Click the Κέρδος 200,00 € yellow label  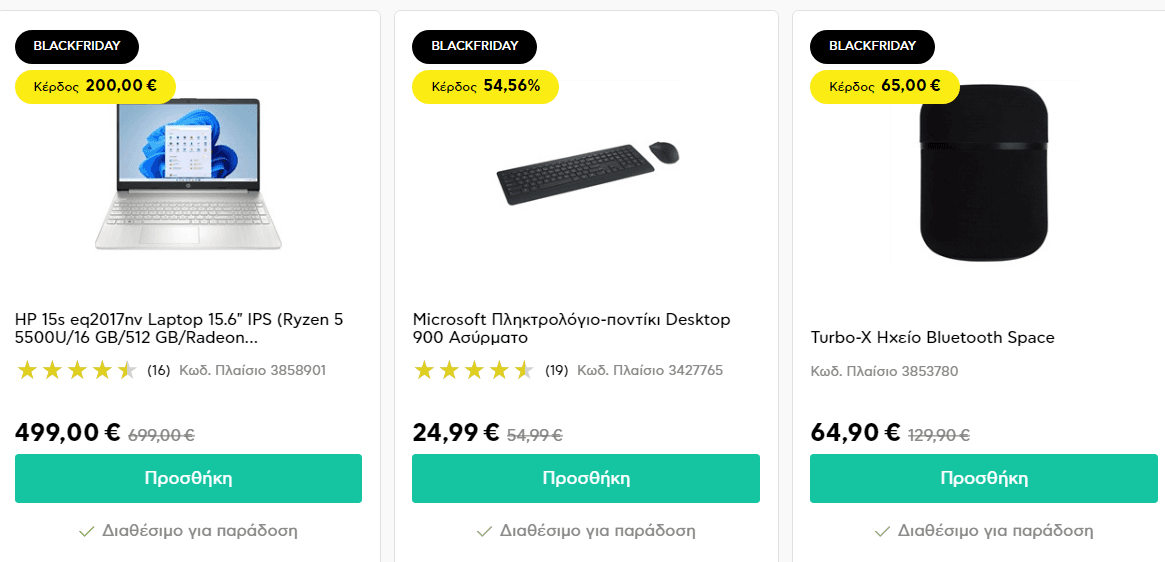pyautogui.click(x=95, y=86)
